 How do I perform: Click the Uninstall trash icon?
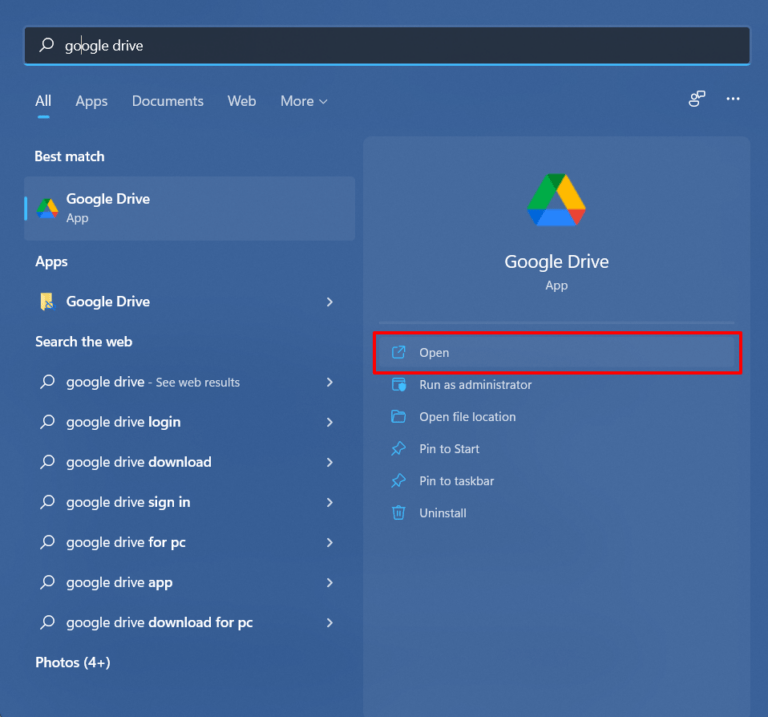click(x=399, y=513)
